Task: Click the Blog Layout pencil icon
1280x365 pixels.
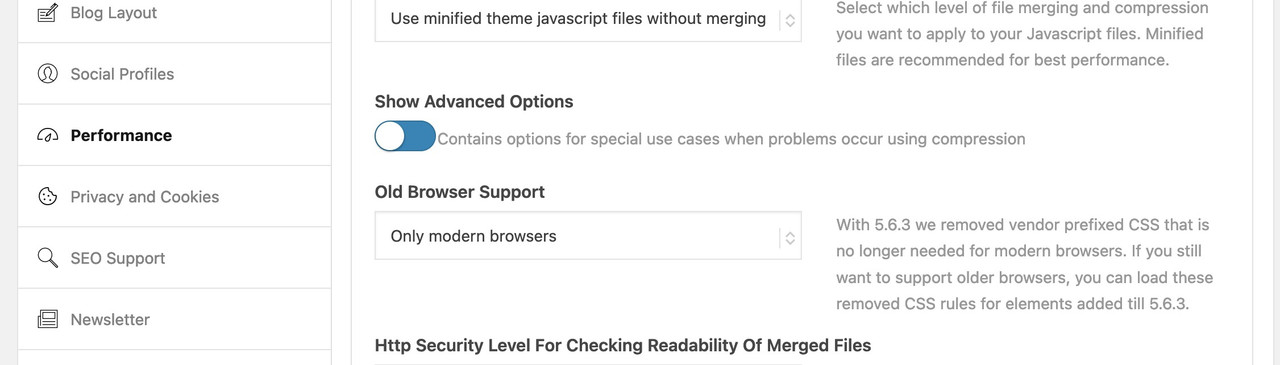Action: click(47, 13)
